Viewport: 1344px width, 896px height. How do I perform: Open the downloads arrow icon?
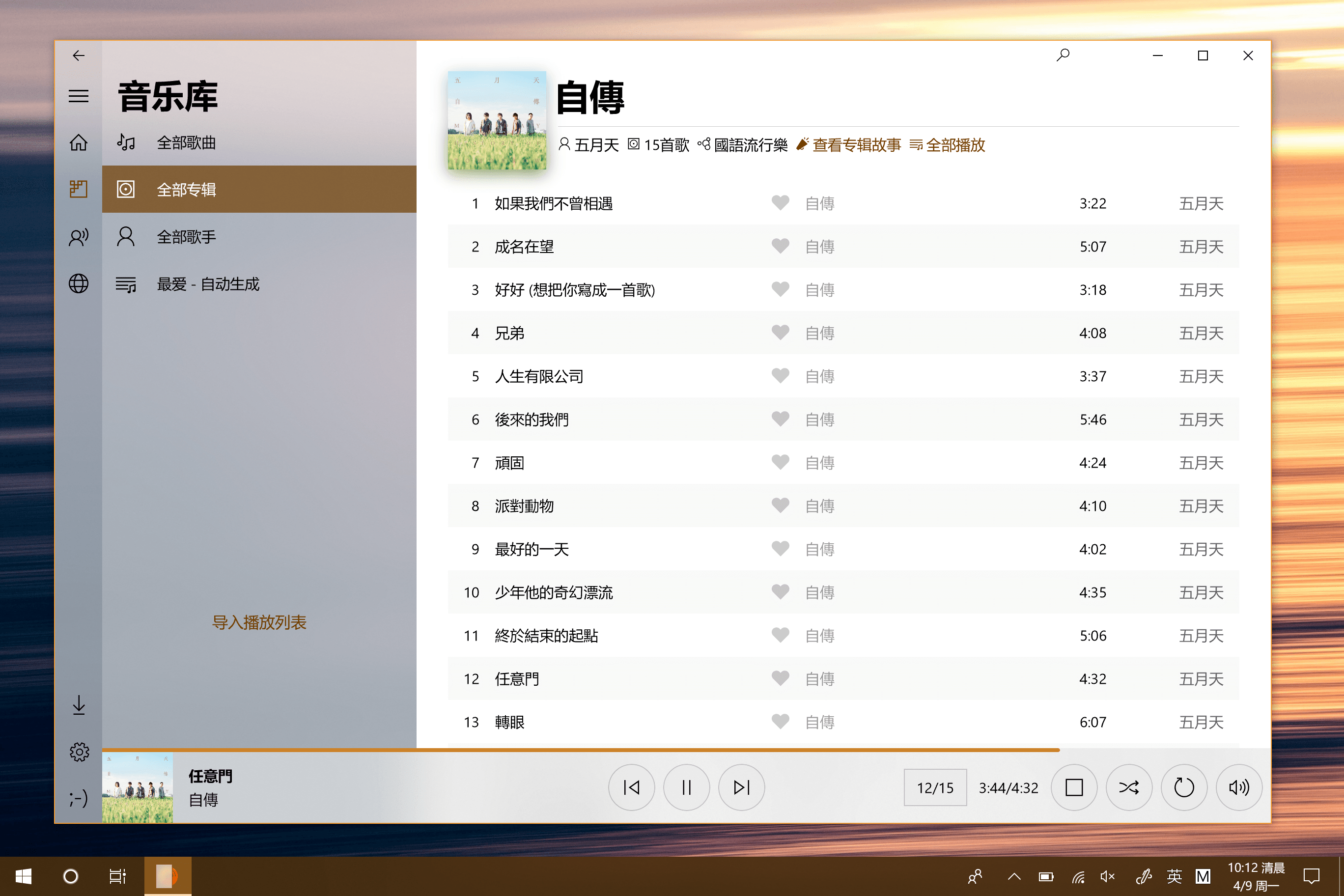click(79, 705)
